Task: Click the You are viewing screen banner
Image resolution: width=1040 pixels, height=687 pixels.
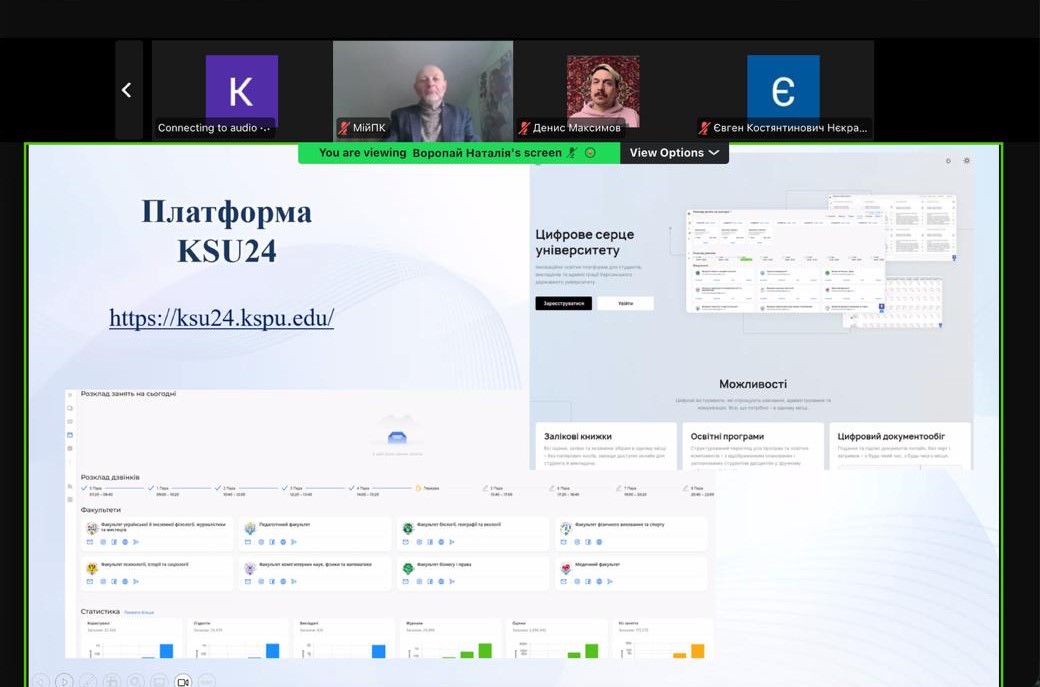Action: [440, 153]
